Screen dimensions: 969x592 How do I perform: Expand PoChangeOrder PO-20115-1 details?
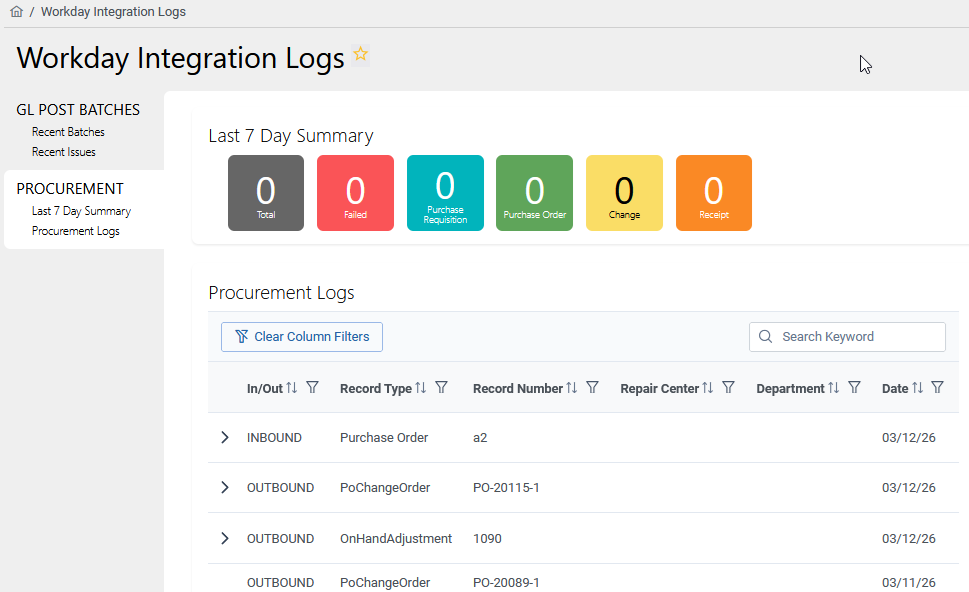pyautogui.click(x=224, y=487)
